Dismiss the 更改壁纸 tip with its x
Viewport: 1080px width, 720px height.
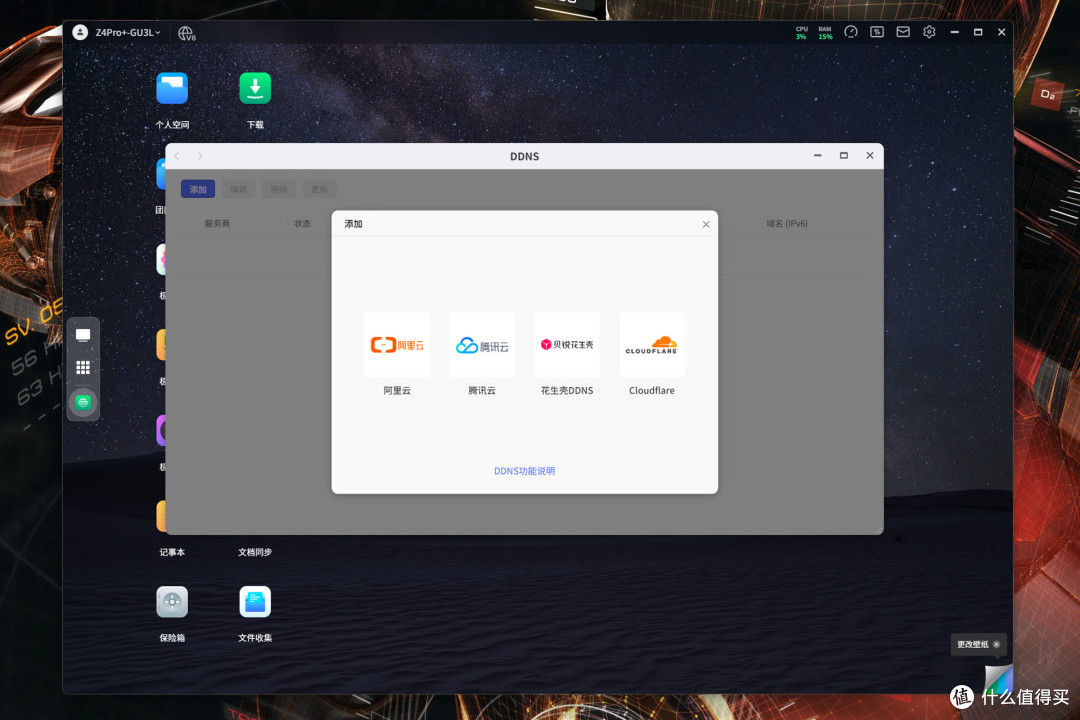point(997,644)
